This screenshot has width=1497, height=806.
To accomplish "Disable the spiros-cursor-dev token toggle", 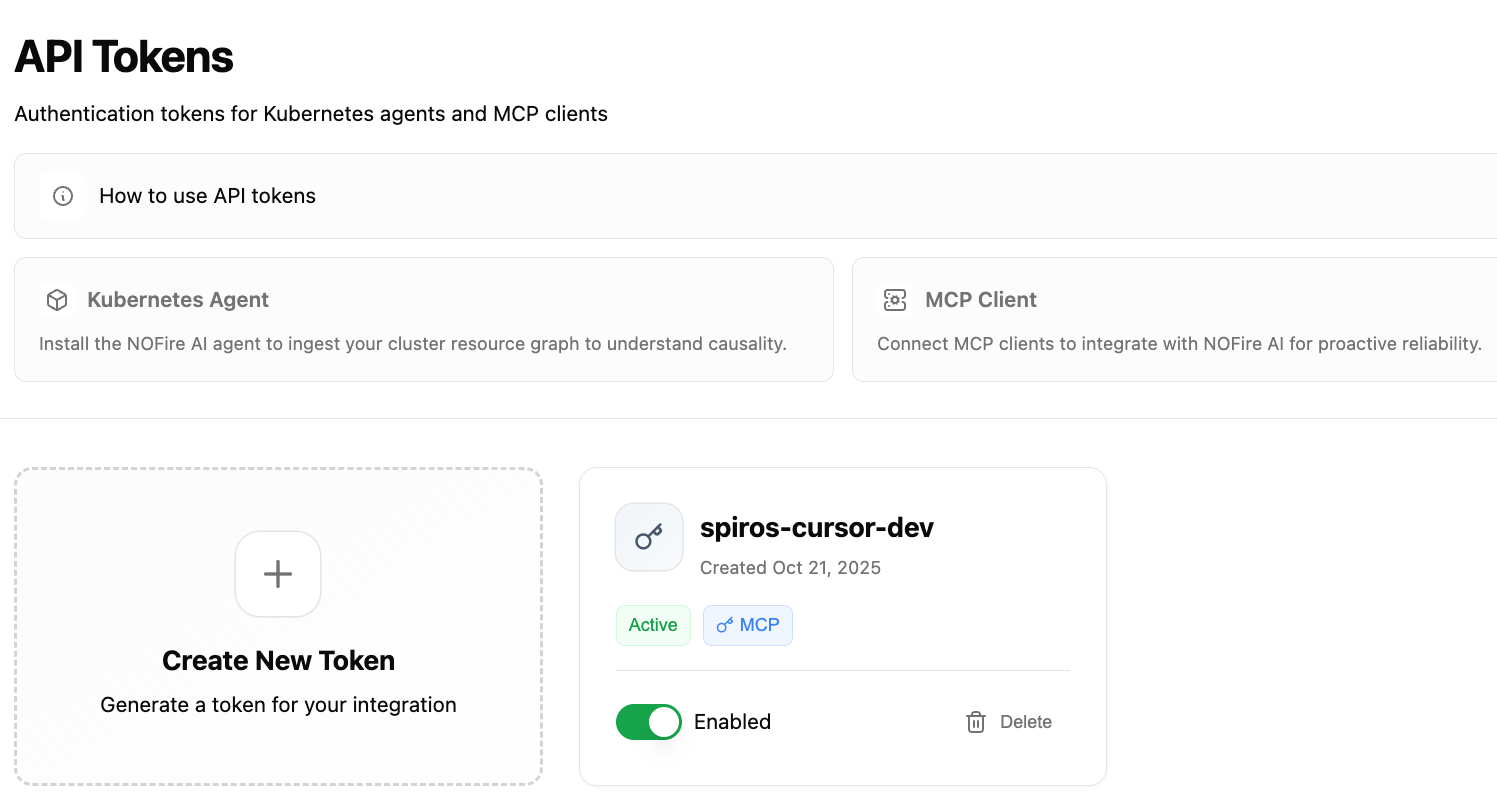I will tap(648, 721).
